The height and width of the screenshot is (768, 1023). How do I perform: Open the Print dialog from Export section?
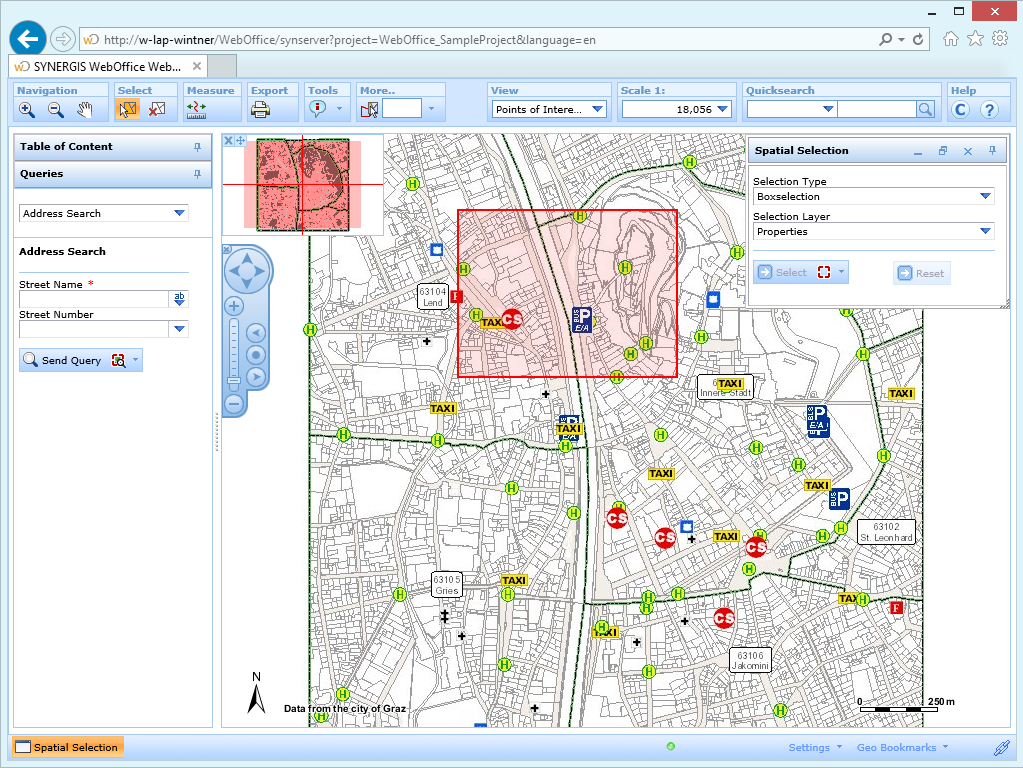[259, 109]
